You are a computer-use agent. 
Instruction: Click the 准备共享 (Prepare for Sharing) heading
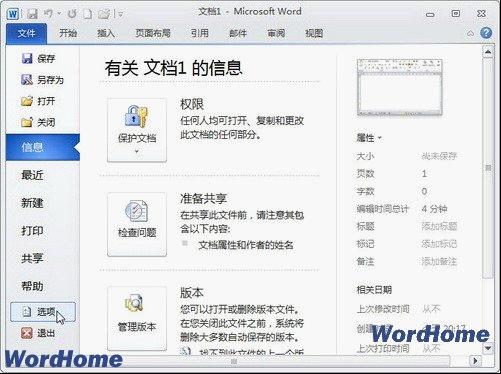[203, 199]
